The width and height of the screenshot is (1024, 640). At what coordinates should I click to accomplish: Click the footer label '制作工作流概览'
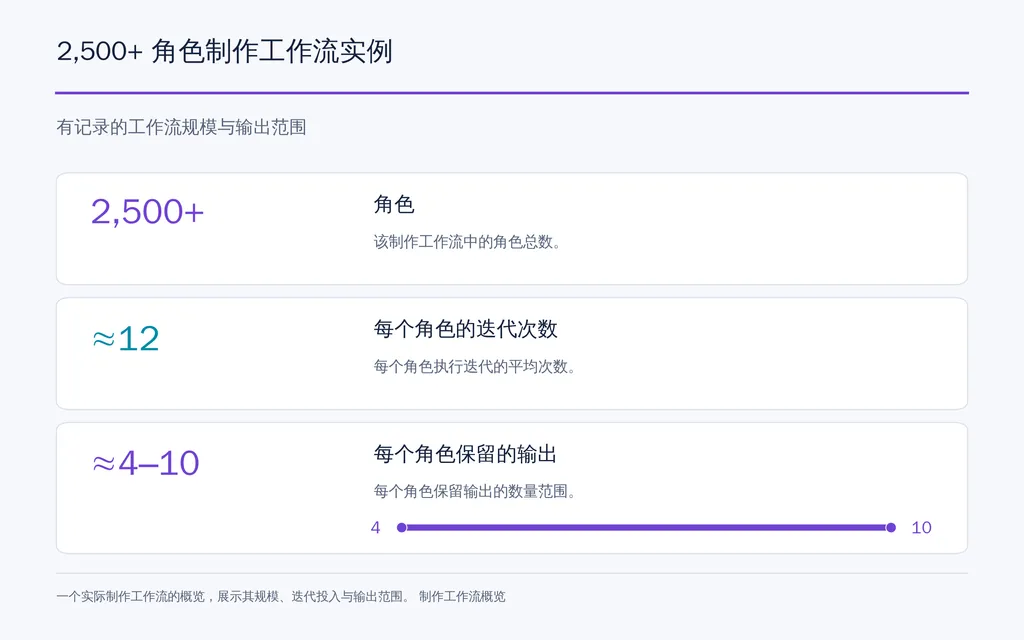tap(462, 596)
